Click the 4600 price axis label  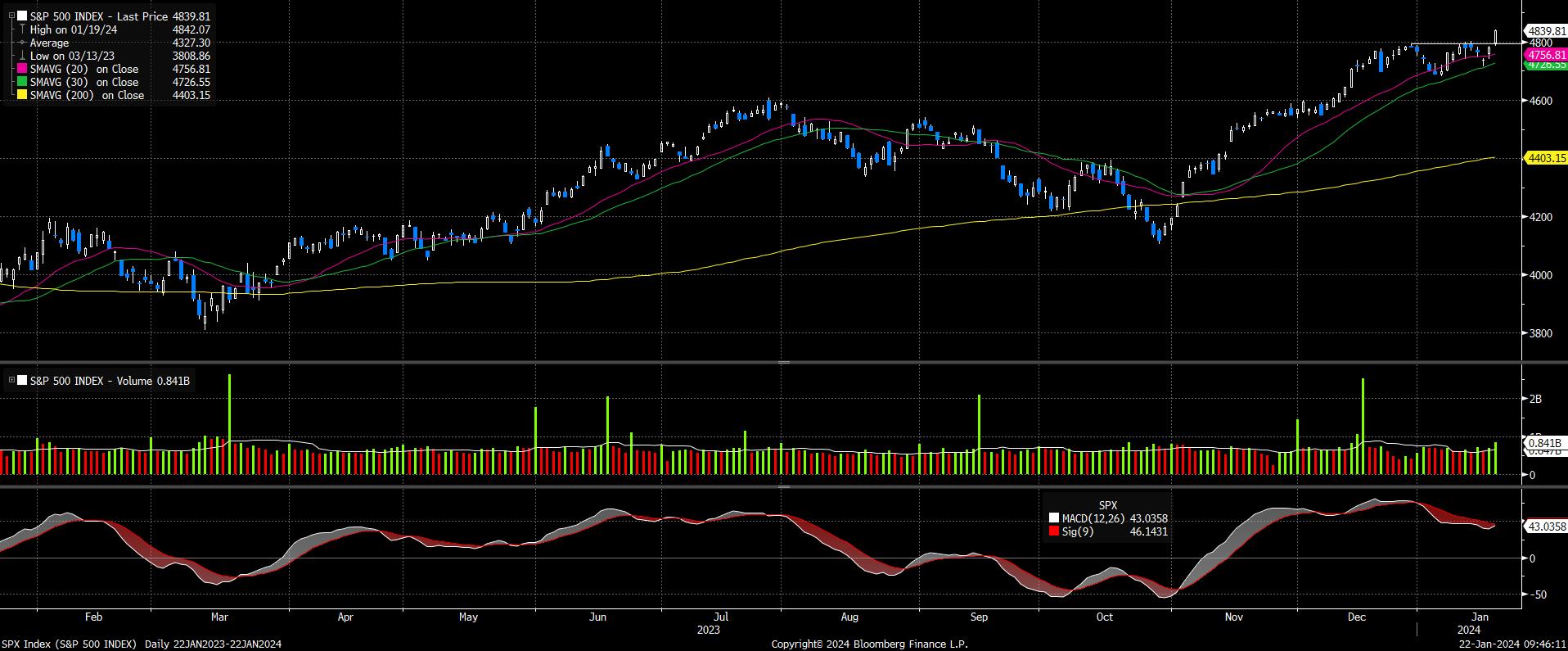[1540, 101]
